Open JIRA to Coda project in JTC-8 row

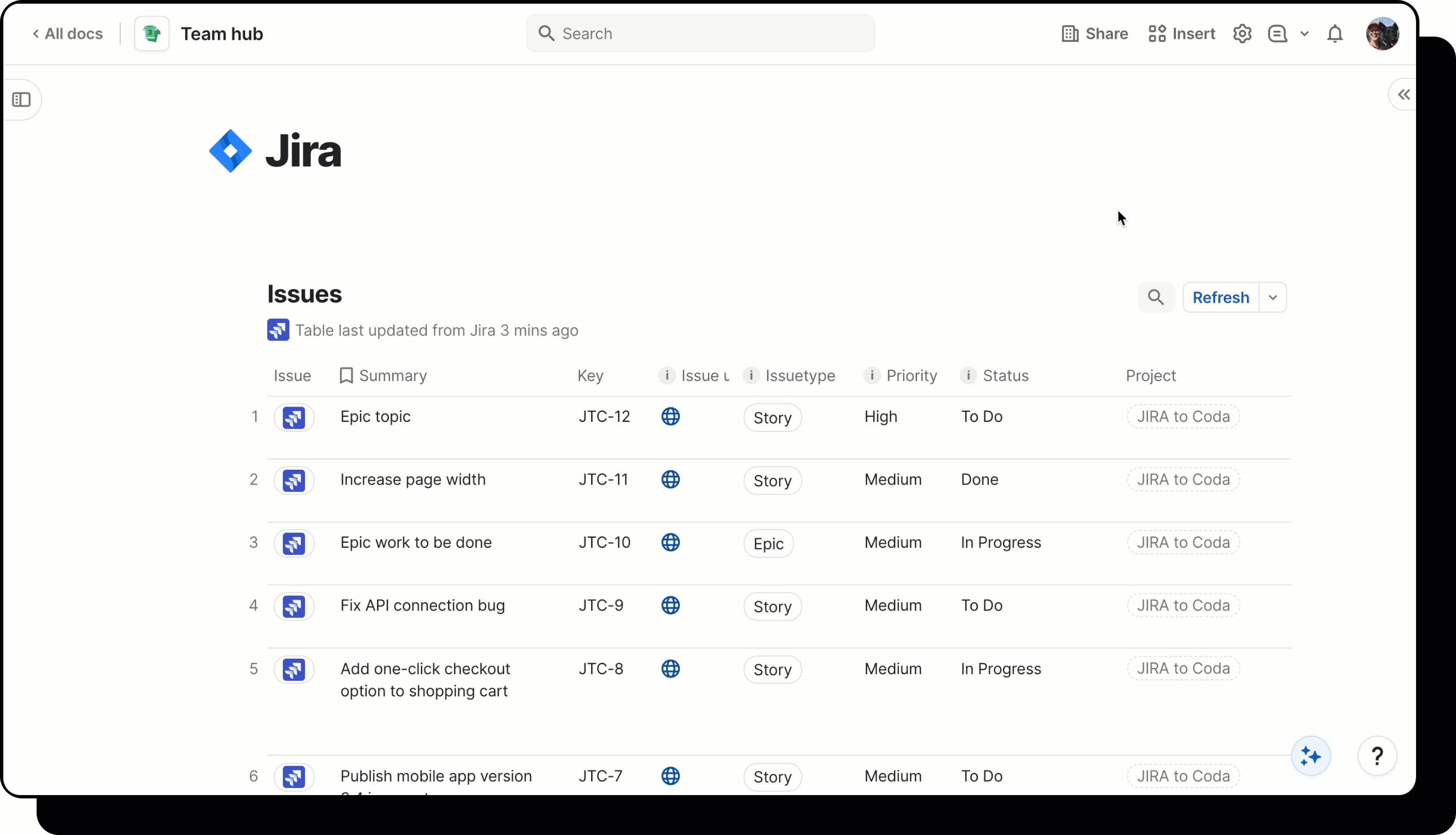1183,669
